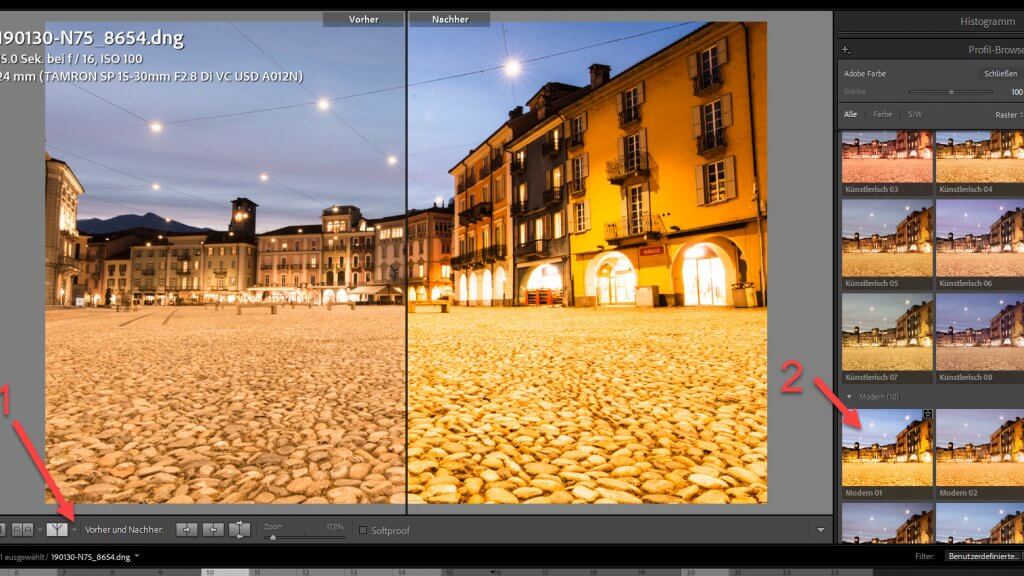
Task: Copy before settings to after arrow icon
Action: (187, 529)
